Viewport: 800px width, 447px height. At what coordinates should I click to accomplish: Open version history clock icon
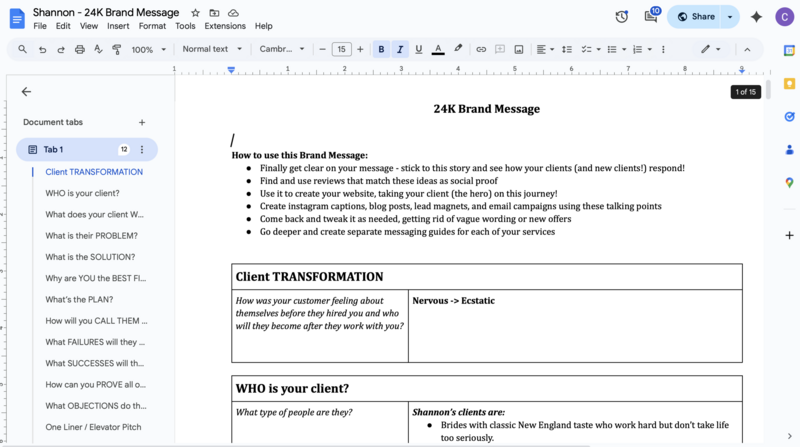(x=621, y=17)
